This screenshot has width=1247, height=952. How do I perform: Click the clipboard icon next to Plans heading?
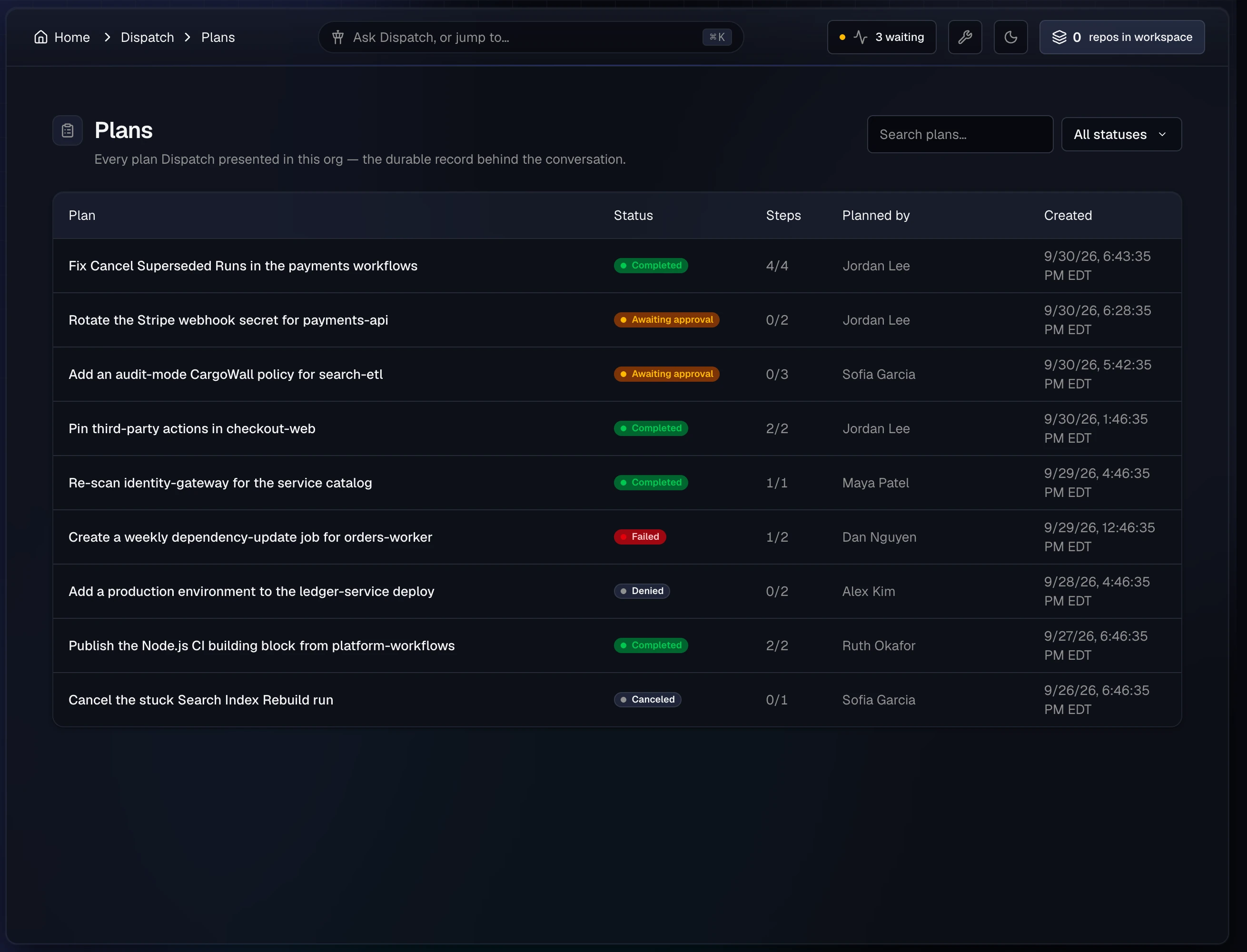[x=68, y=131]
